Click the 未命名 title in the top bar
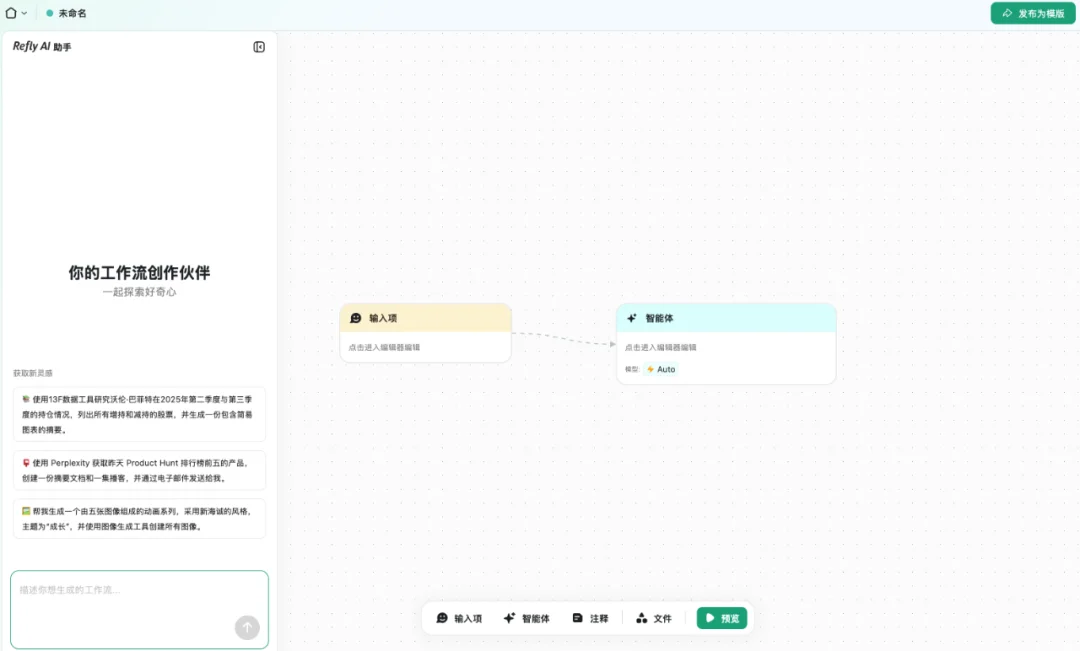 (x=72, y=13)
